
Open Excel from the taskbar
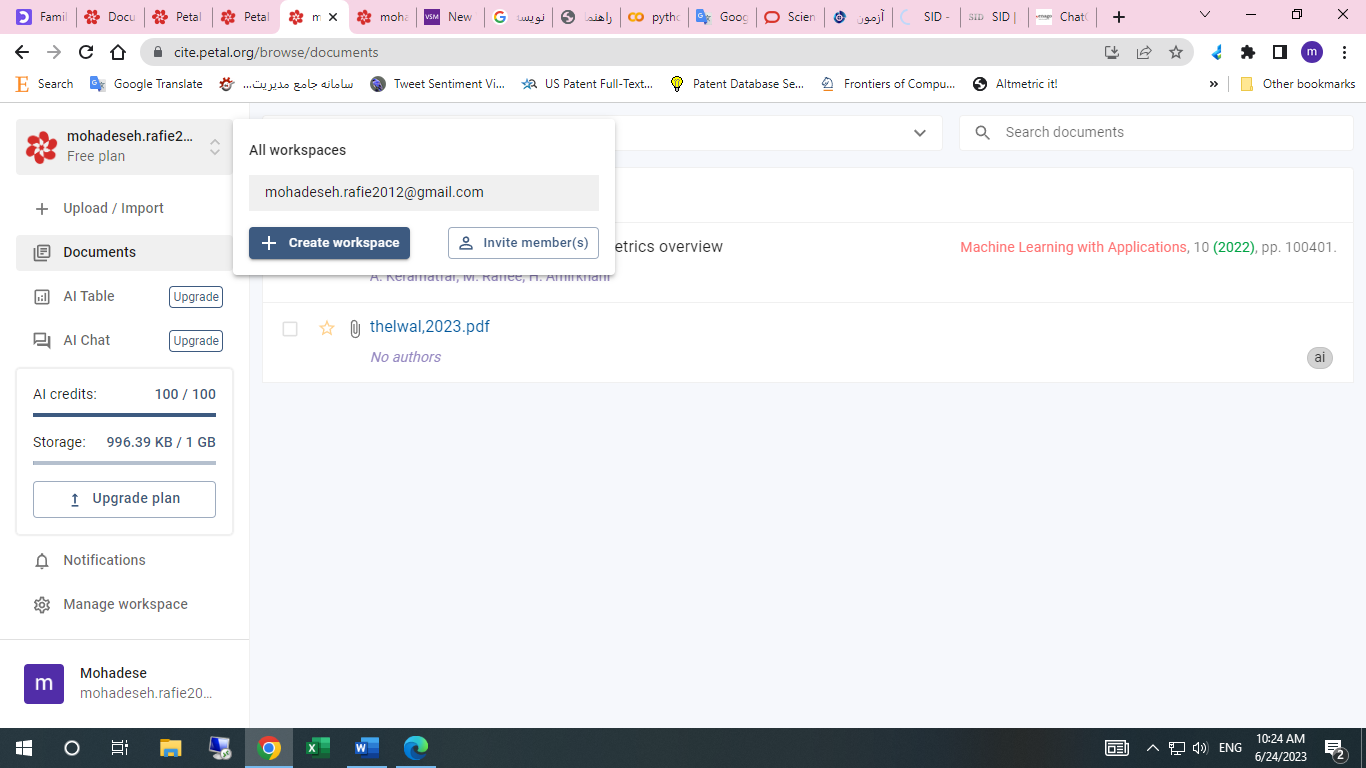318,747
